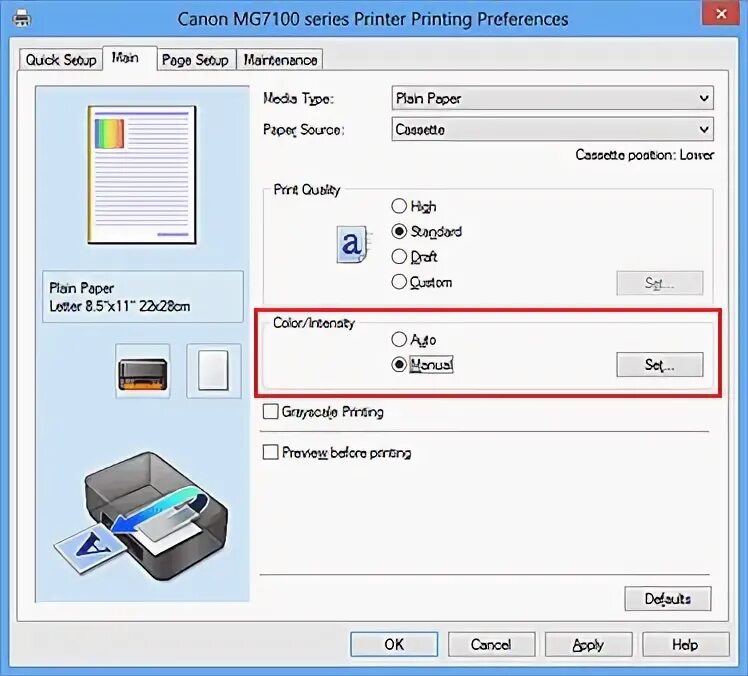Click the 'Cassette position: Lower' text
Screen dimensions: 748x676
pos(644,155)
